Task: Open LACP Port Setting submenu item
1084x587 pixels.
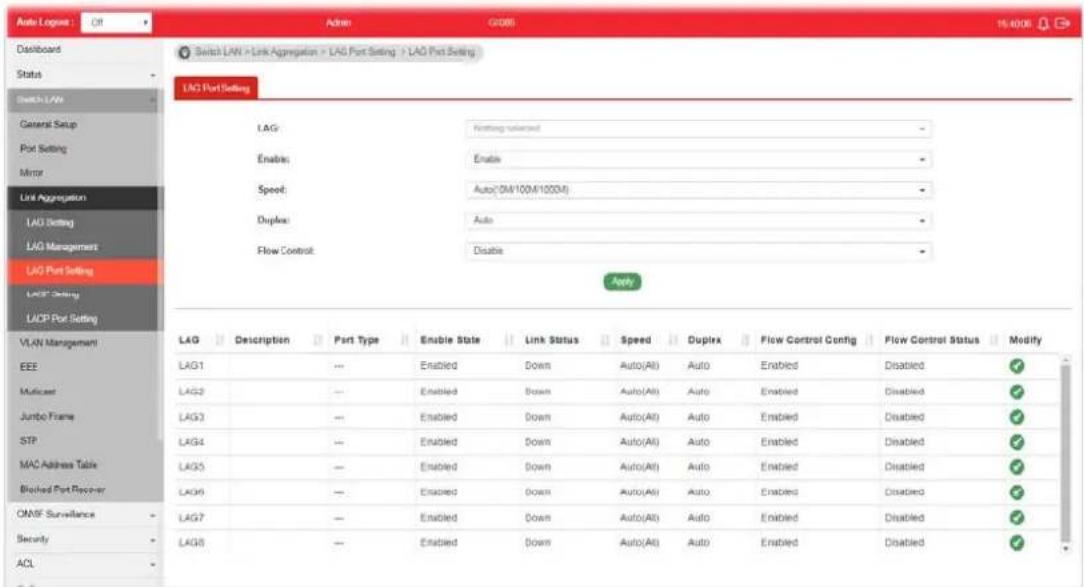Action: coord(62,319)
